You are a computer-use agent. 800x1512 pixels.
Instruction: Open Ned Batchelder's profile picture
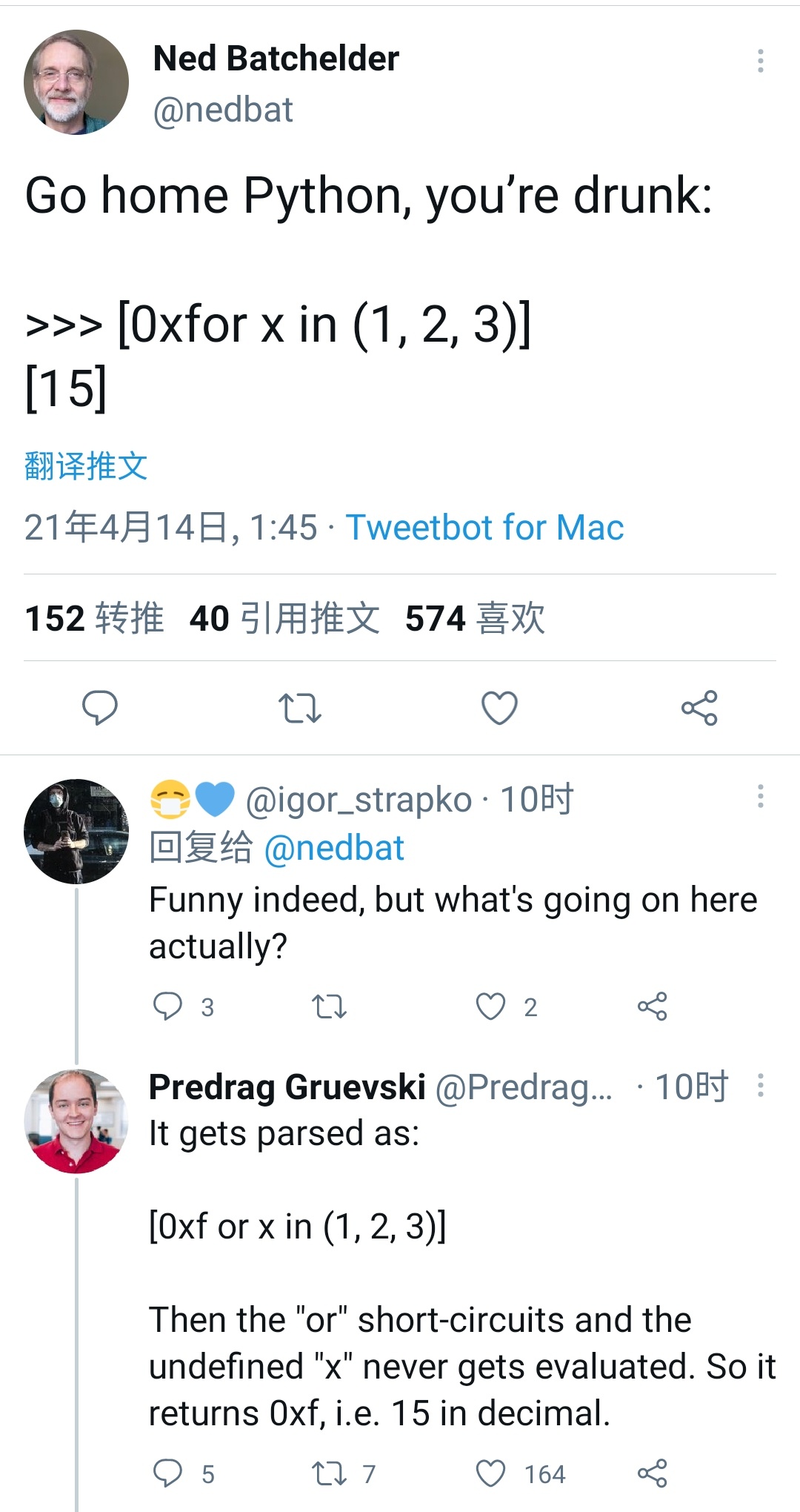76,82
